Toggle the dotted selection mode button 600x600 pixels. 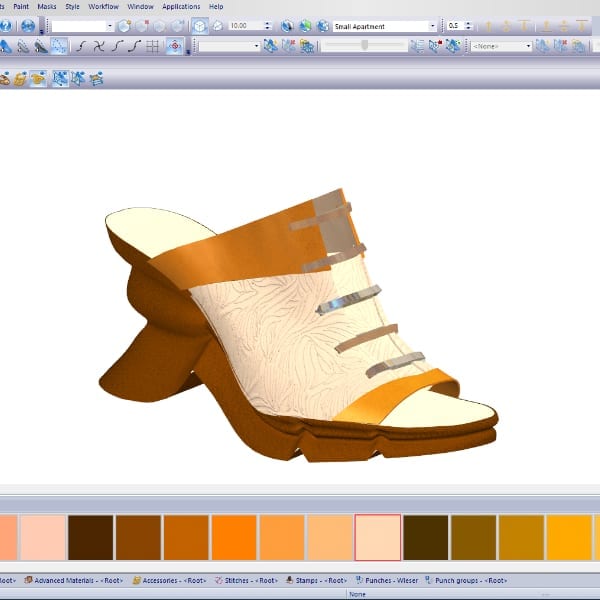pyautogui.click(x=59, y=46)
